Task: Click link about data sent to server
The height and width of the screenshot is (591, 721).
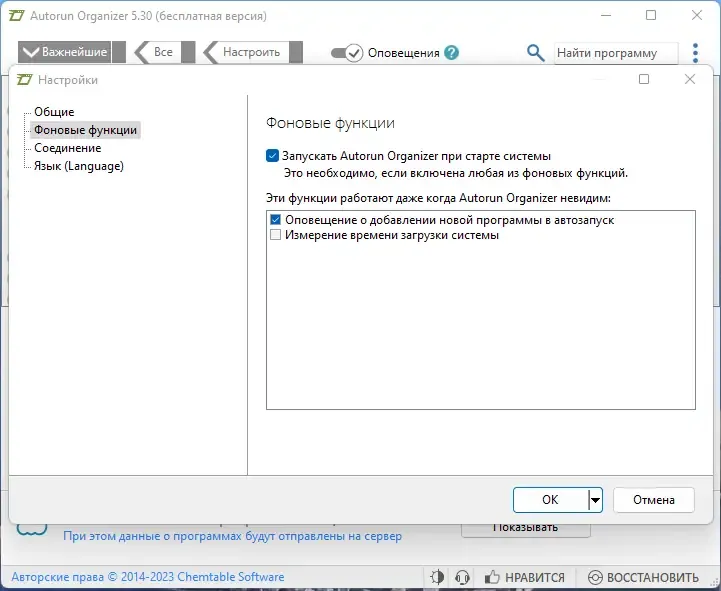Action: [x=232, y=536]
